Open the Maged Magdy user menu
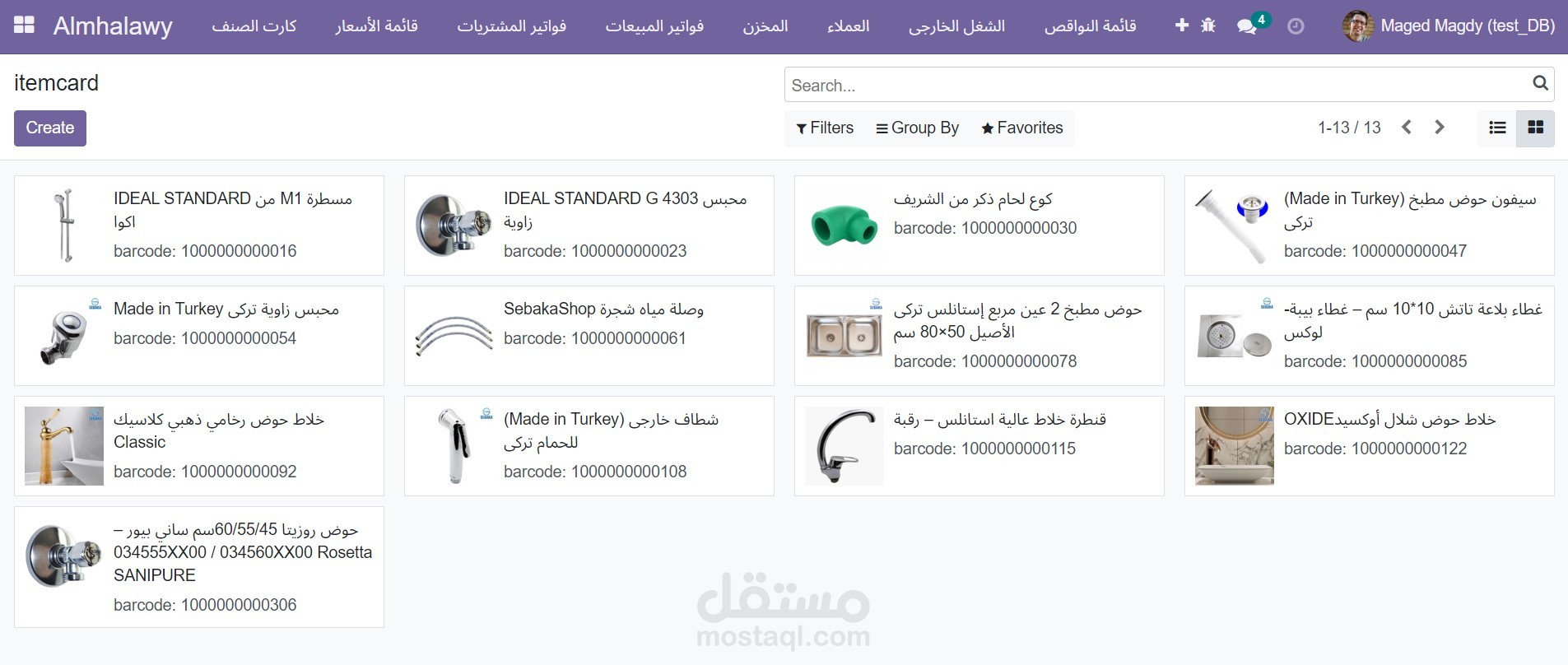Viewport: 1568px width, 665px height. point(1449,26)
